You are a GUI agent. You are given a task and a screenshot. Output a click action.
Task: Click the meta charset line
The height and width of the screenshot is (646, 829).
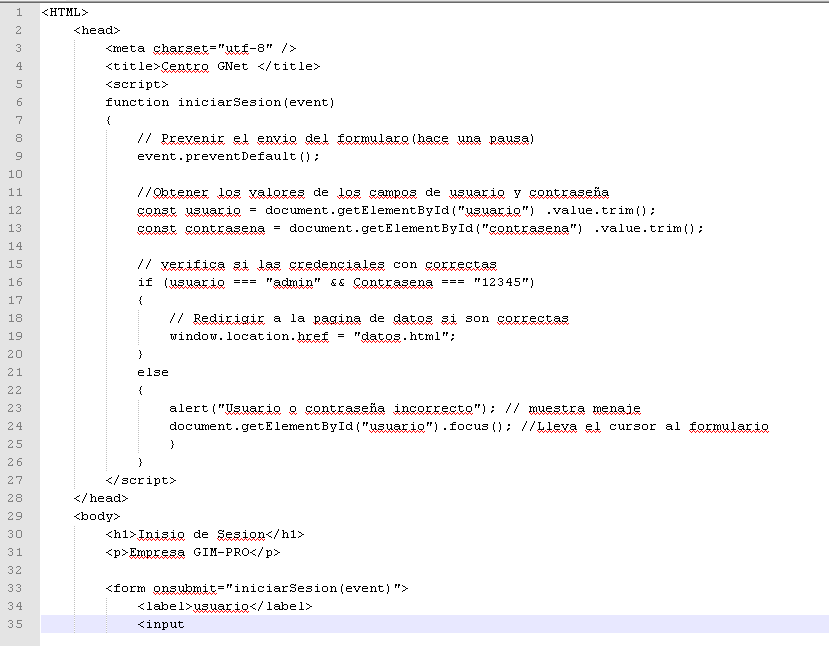pyautogui.click(x=200, y=48)
